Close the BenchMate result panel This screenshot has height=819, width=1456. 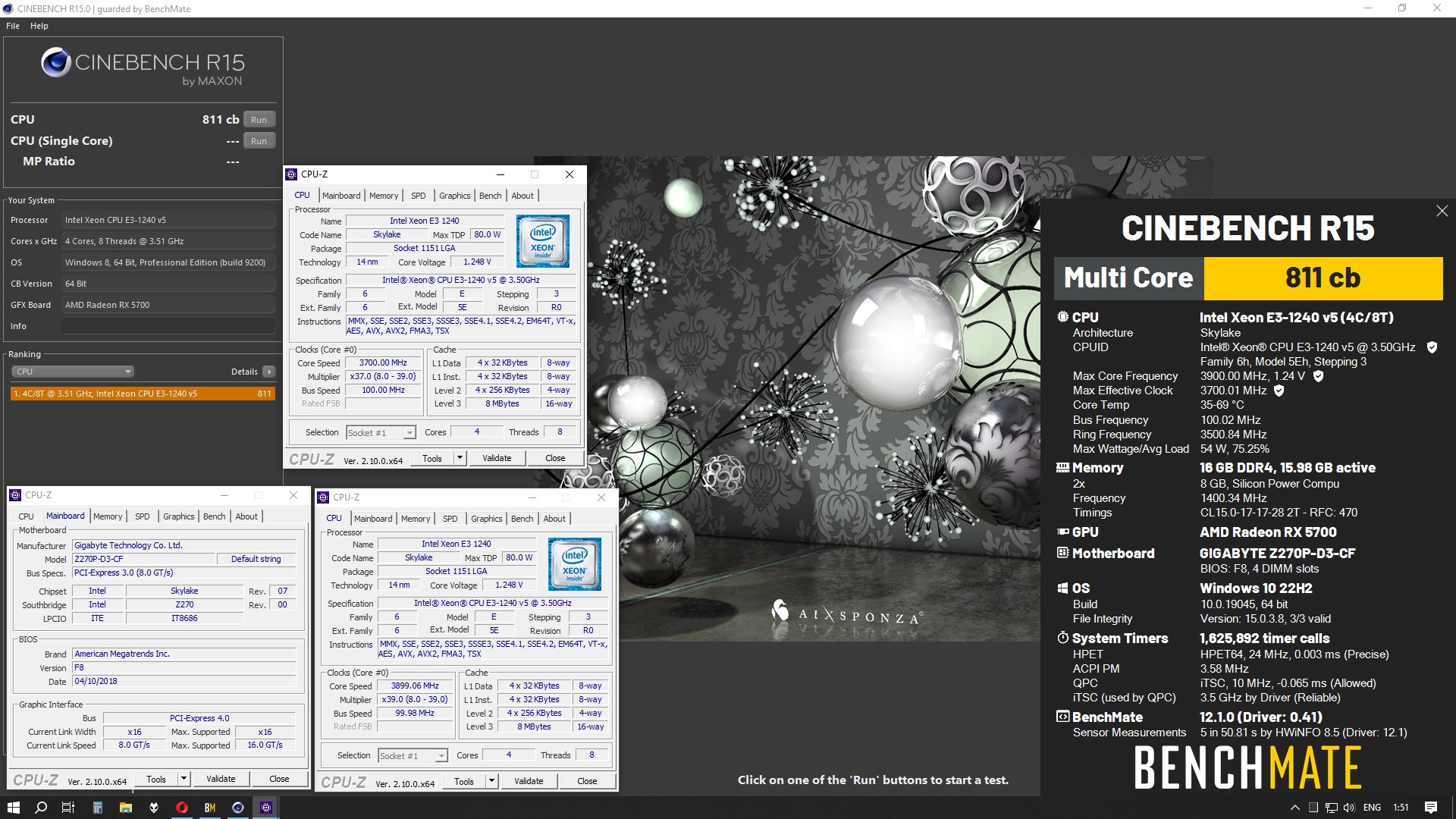point(1442,211)
